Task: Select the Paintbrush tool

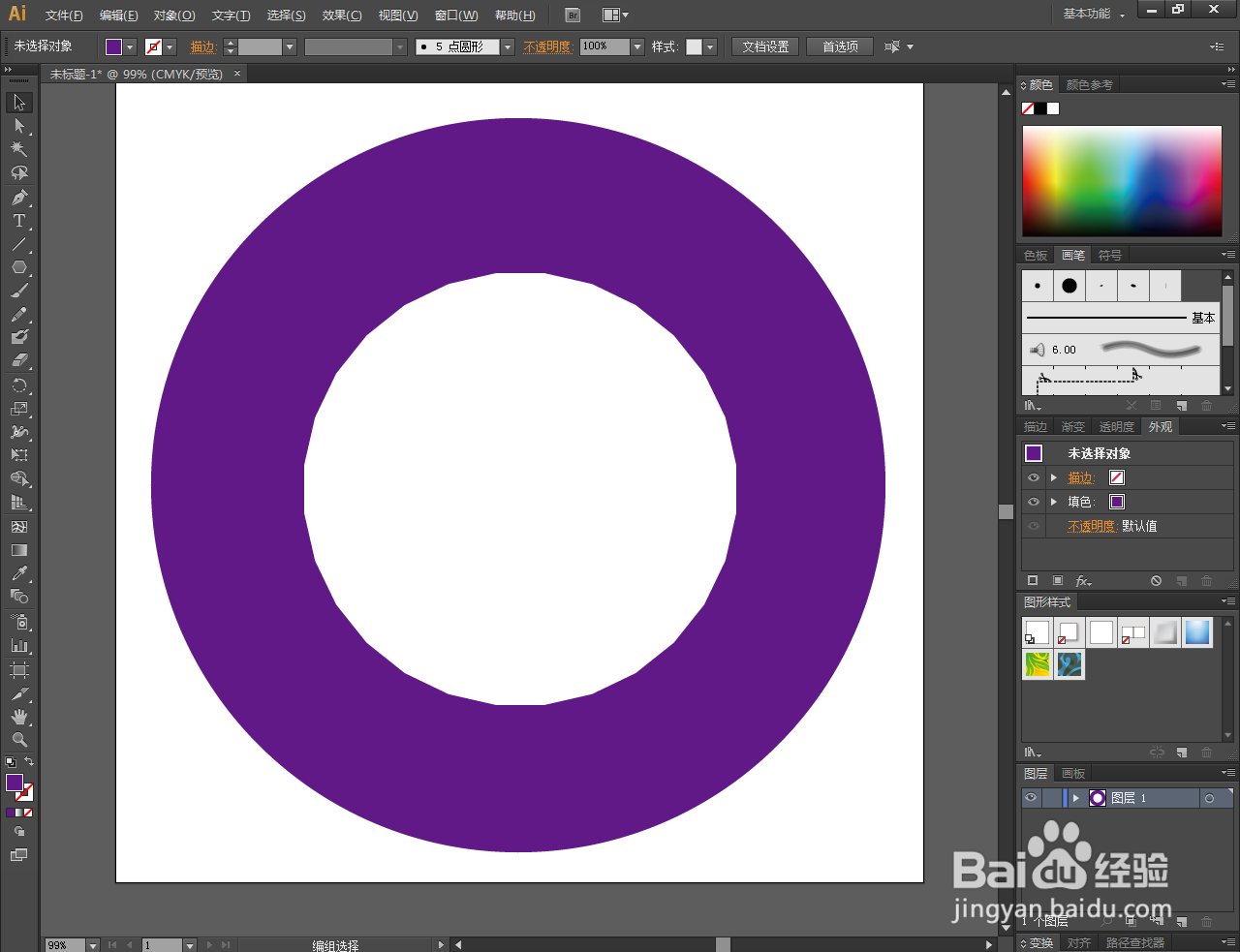Action: (x=19, y=291)
